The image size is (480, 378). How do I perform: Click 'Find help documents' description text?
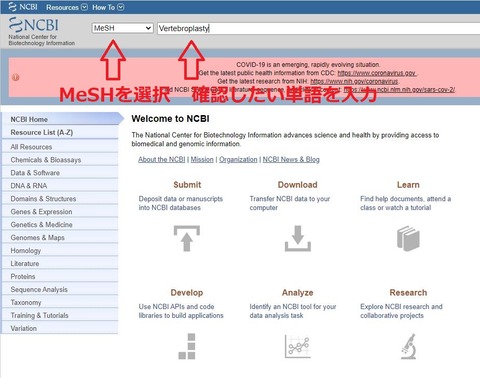click(x=406, y=203)
